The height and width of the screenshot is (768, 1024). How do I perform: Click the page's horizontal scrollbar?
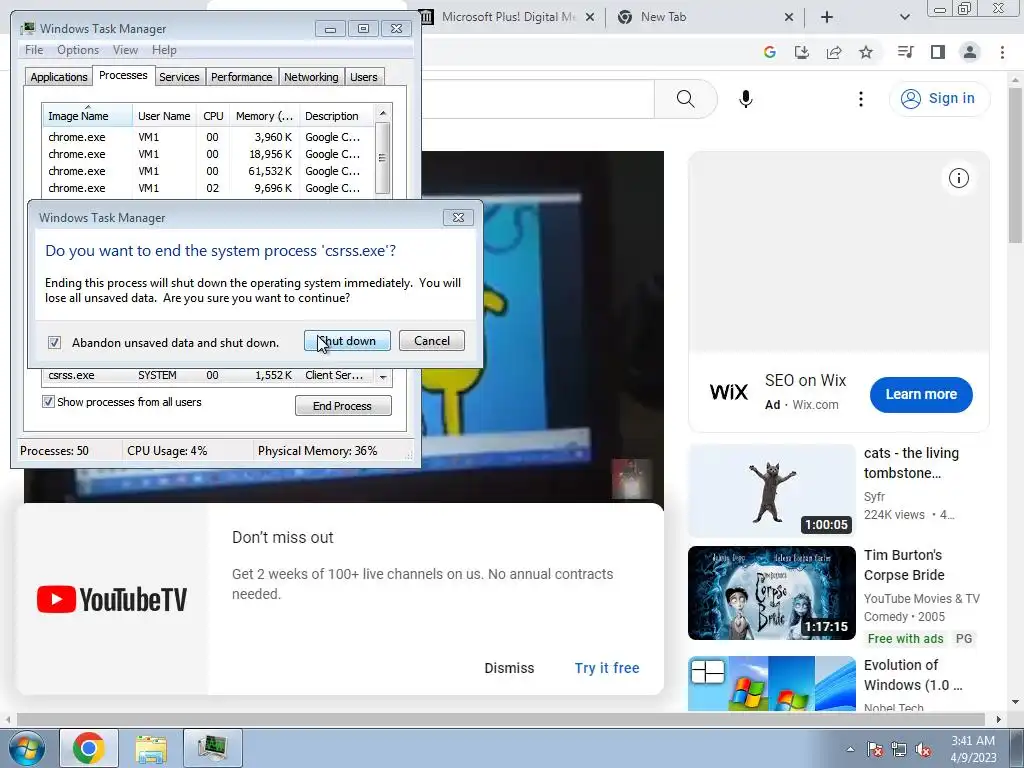point(502,719)
